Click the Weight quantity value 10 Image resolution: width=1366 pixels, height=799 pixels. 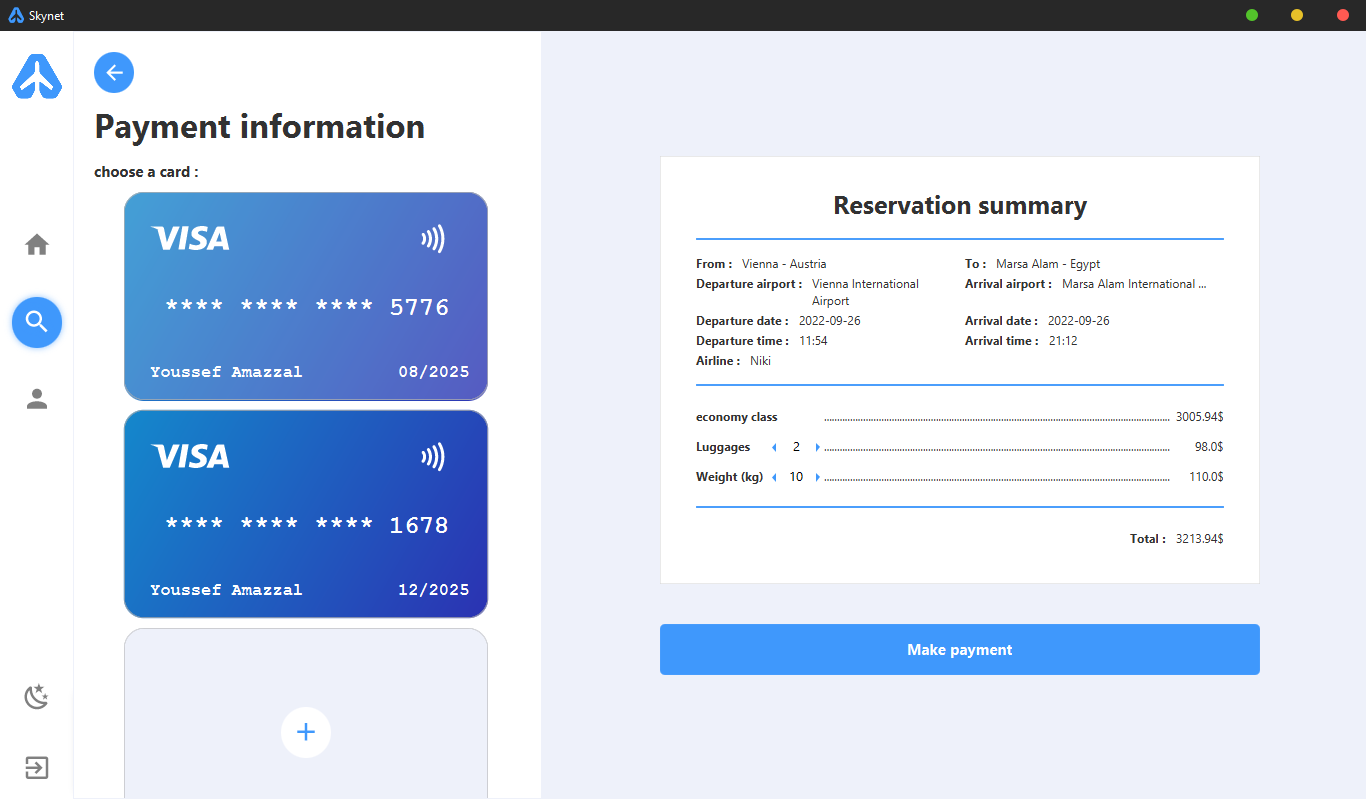(796, 477)
